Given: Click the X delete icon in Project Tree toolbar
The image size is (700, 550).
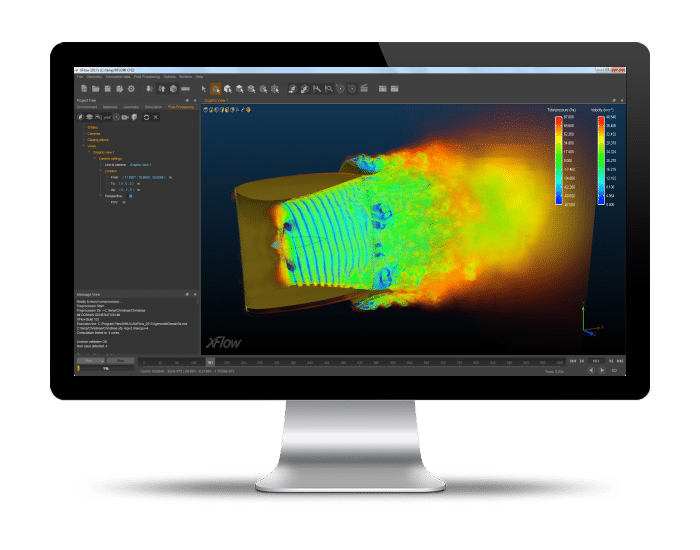Looking at the screenshot, I should click(x=155, y=117).
